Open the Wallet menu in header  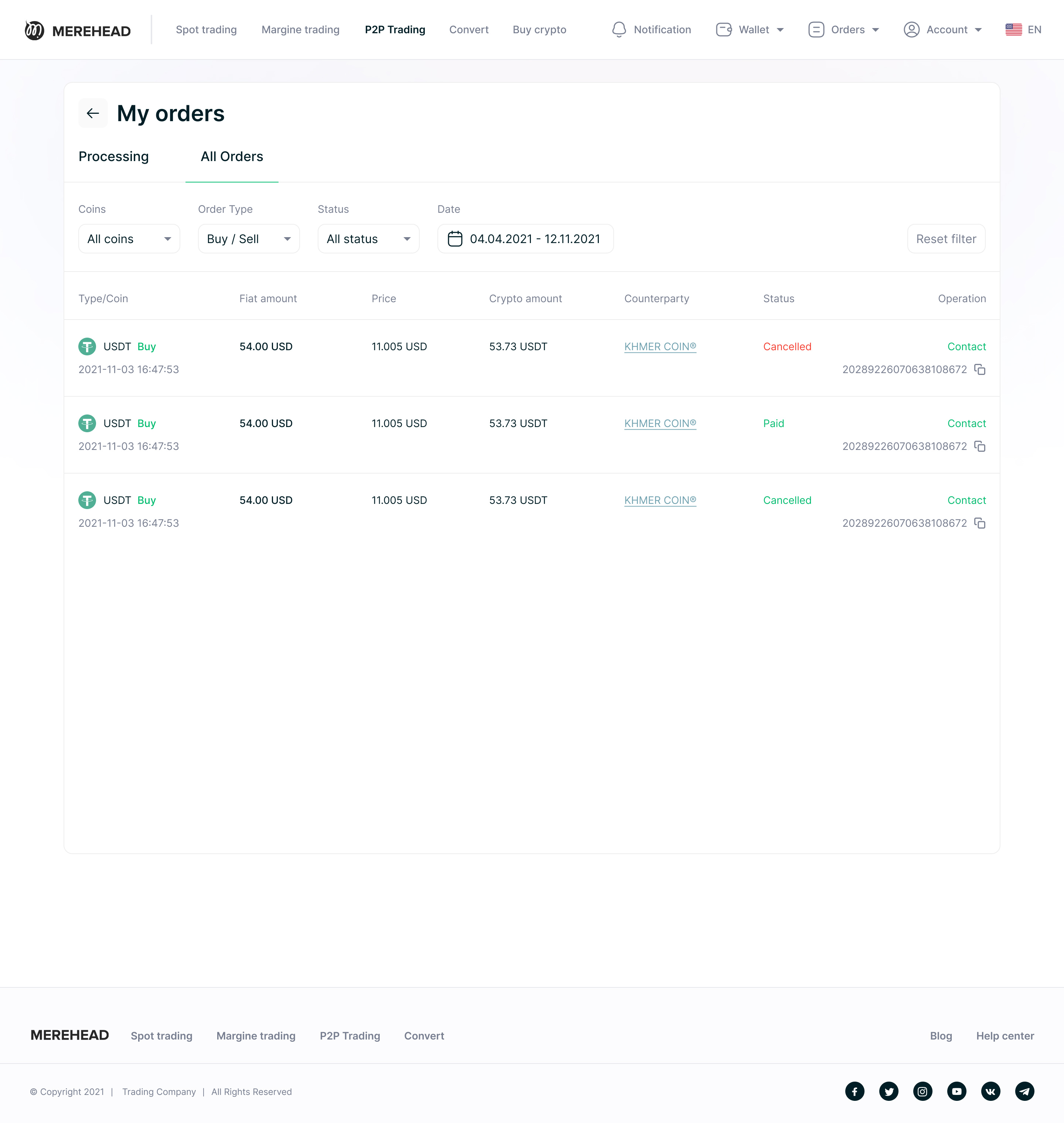[x=750, y=30]
